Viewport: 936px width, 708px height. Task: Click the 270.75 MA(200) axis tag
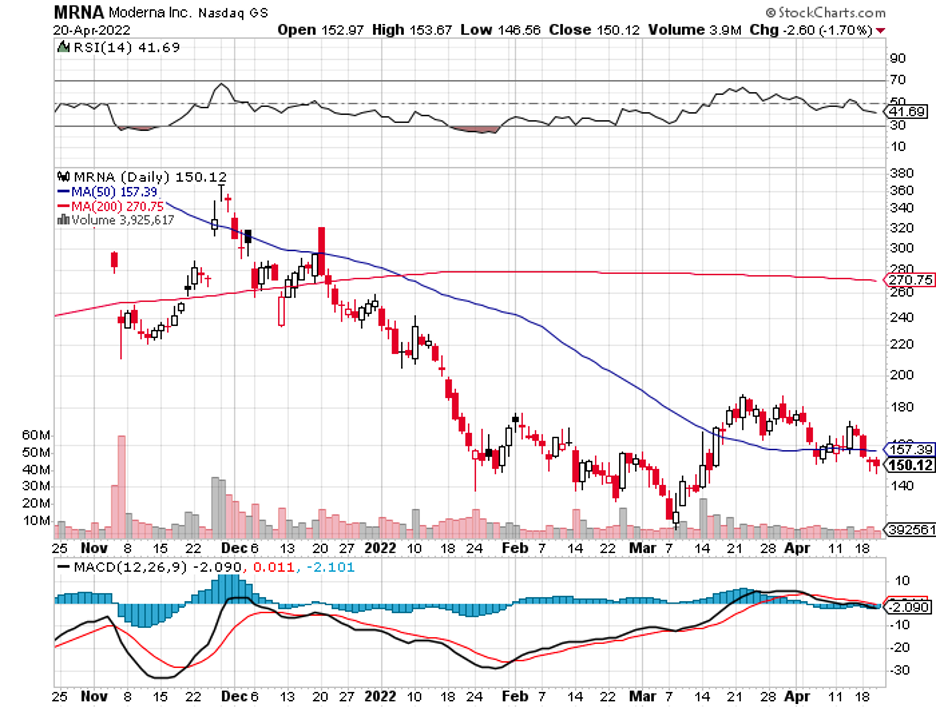coord(910,281)
